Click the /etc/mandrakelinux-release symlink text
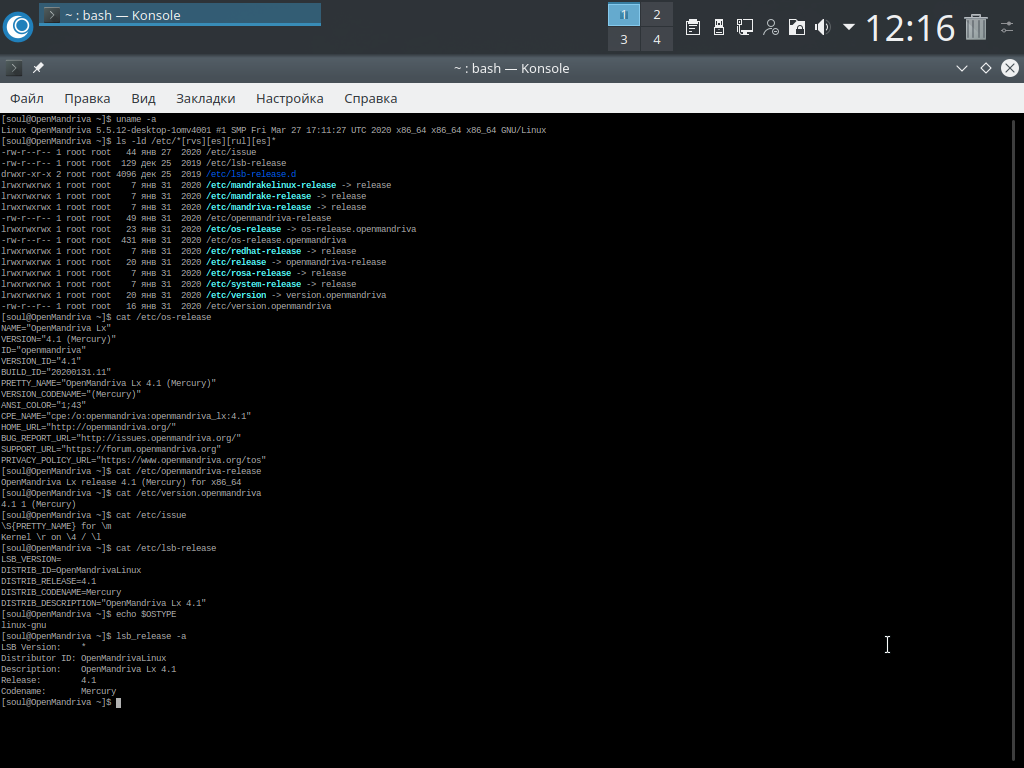 271,185
